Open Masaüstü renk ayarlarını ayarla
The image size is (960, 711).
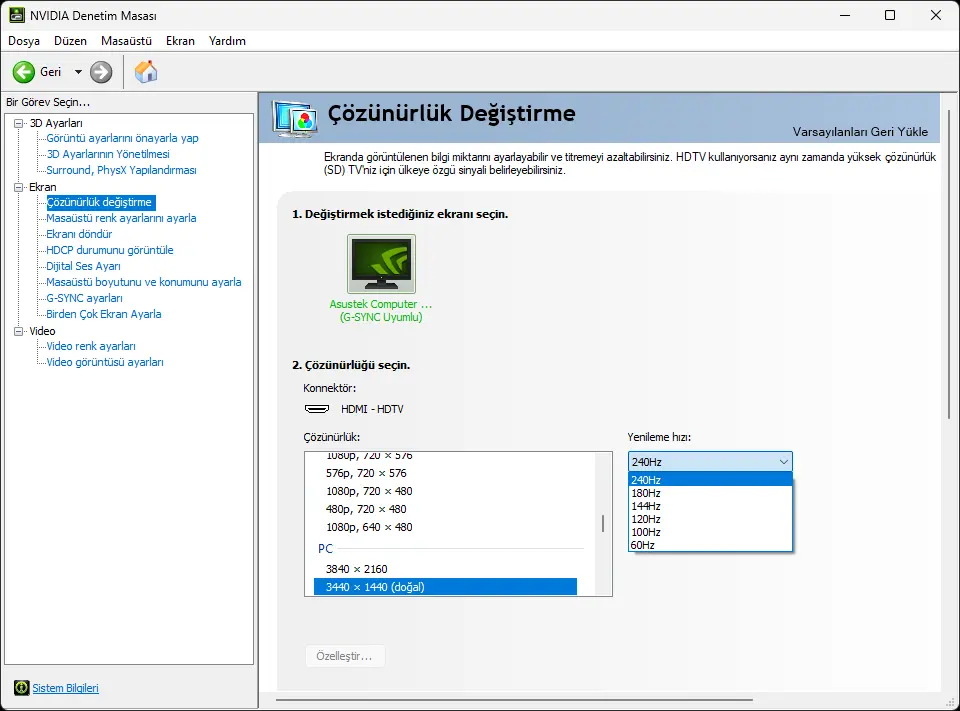coord(121,218)
